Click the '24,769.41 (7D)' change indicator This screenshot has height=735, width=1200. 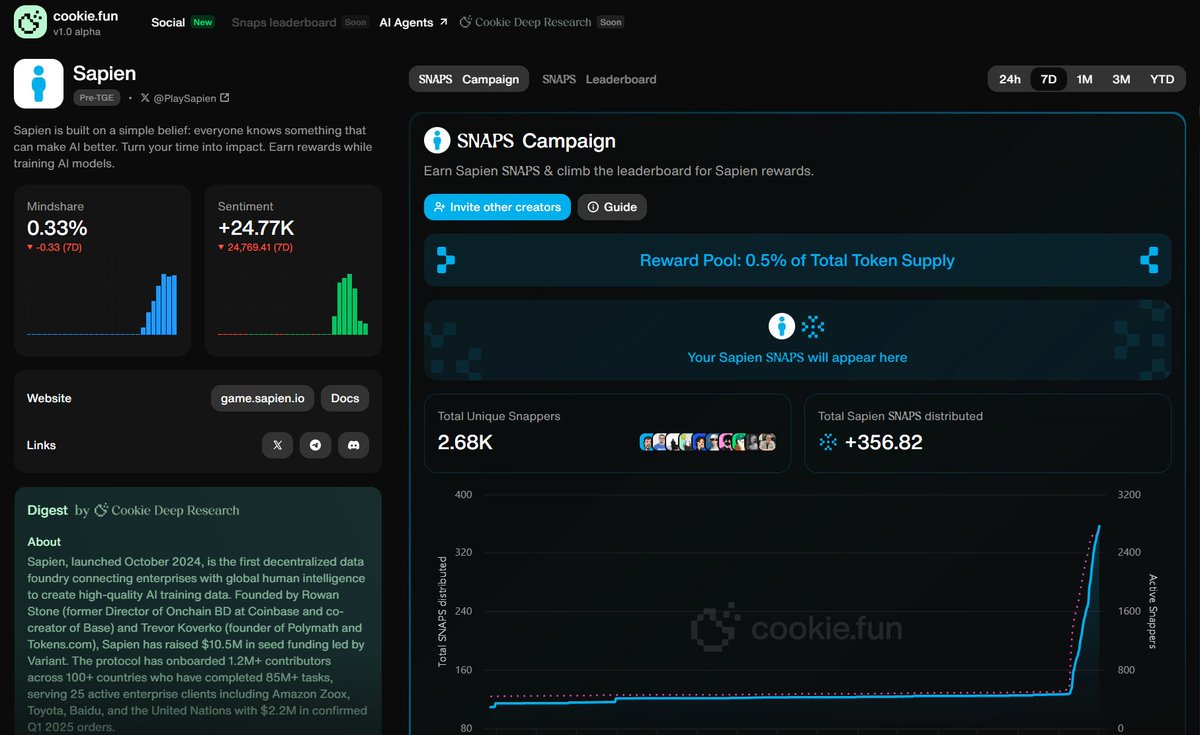255,247
